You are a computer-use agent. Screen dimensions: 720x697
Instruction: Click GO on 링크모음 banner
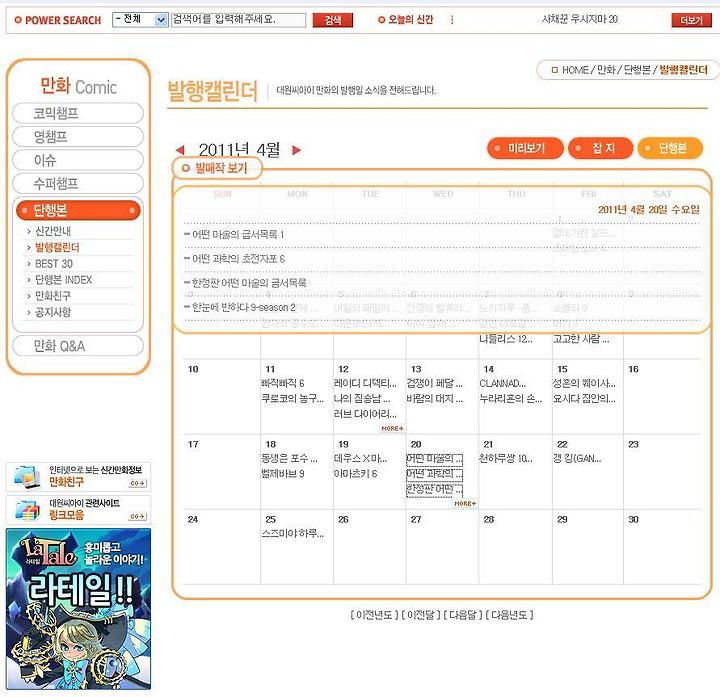pos(138,516)
